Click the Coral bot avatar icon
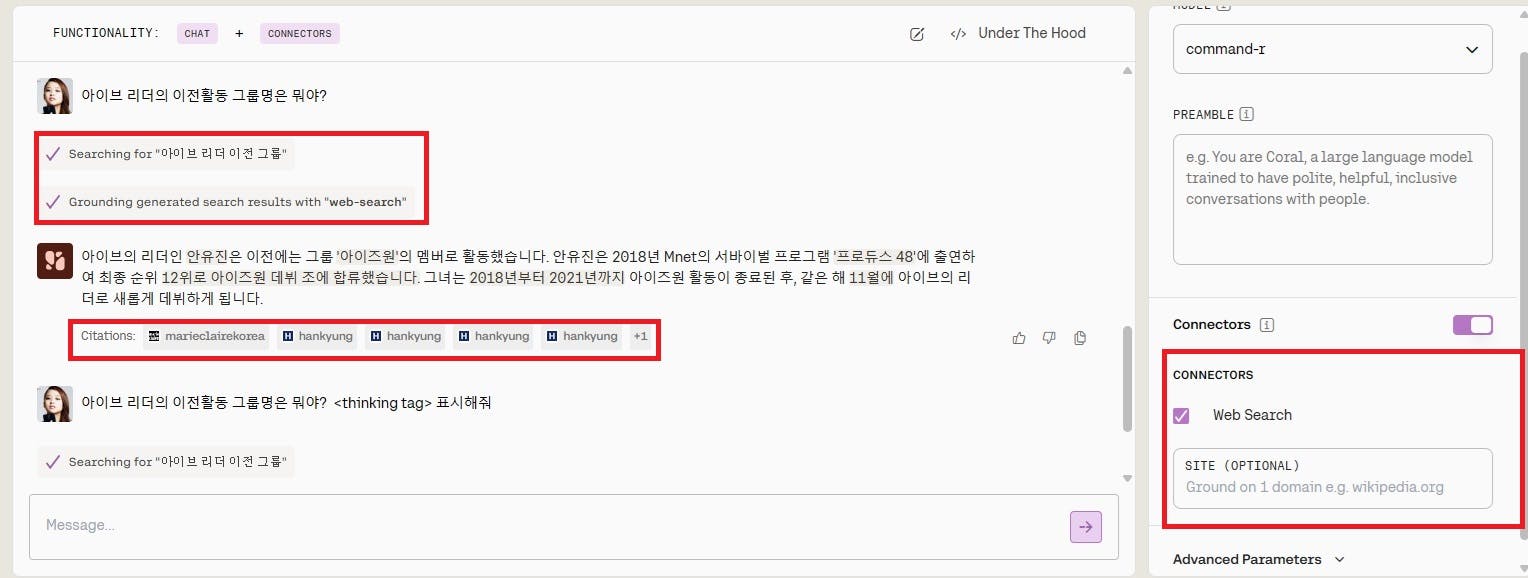 54,261
